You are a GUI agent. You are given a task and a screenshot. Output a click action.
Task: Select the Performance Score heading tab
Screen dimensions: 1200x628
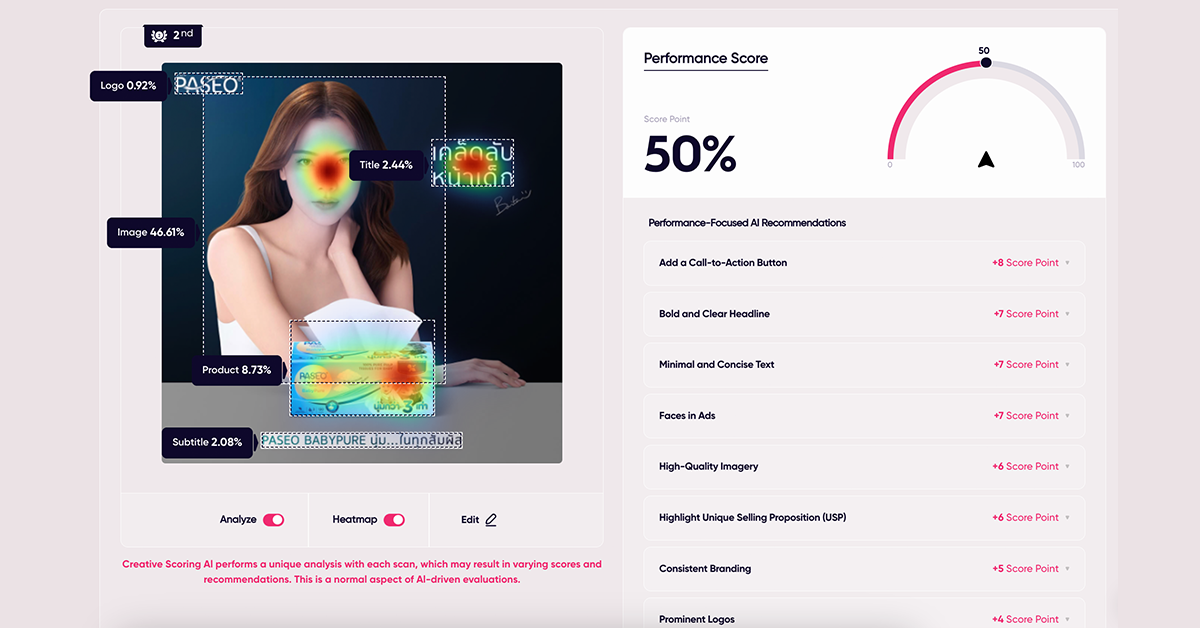tap(705, 59)
